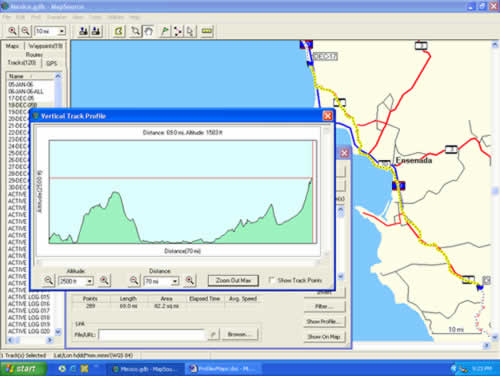
Task: Select the zoom tool in toolbar
Action: click(135, 31)
